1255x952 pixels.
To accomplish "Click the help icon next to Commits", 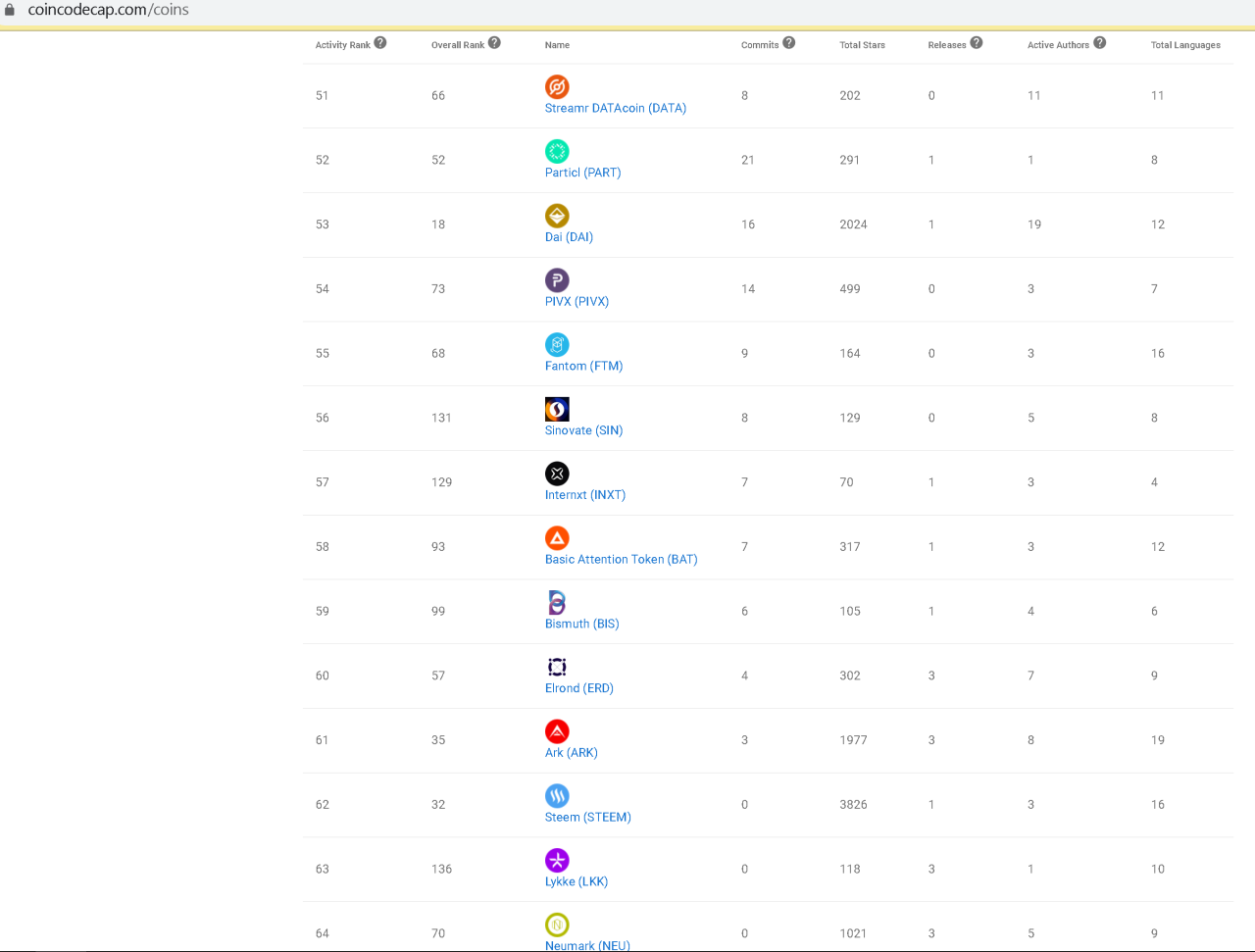I will click(789, 43).
